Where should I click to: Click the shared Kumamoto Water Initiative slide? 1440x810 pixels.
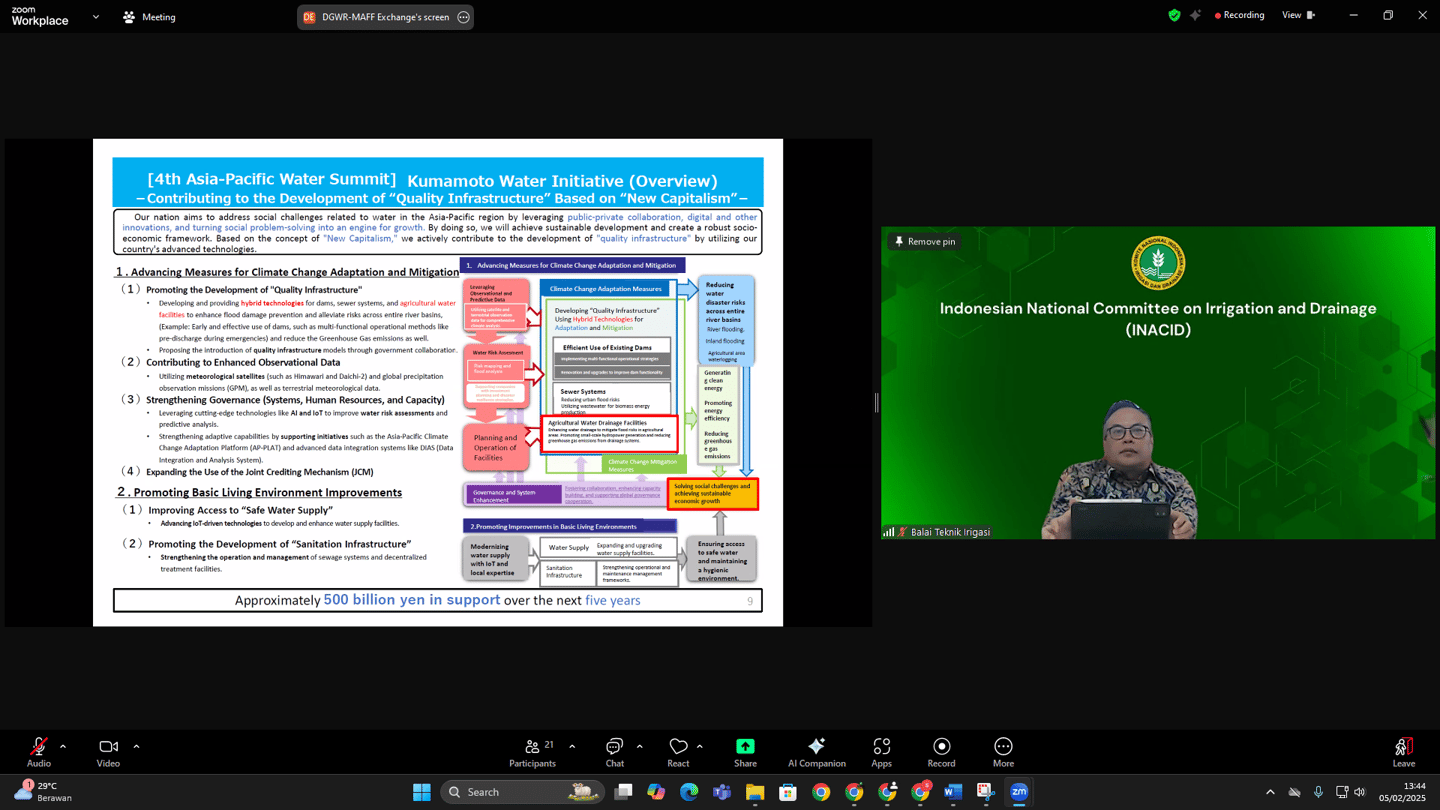click(438, 383)
